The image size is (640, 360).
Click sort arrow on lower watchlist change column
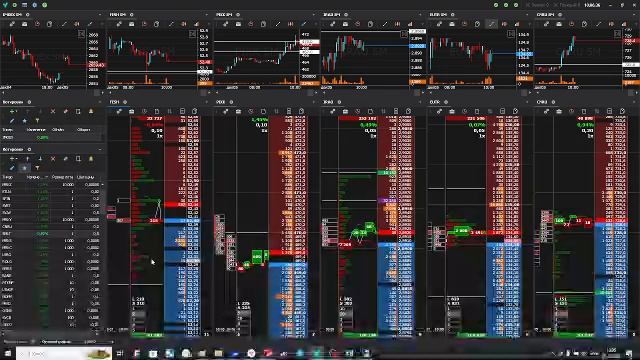click(x=46, y=177)
